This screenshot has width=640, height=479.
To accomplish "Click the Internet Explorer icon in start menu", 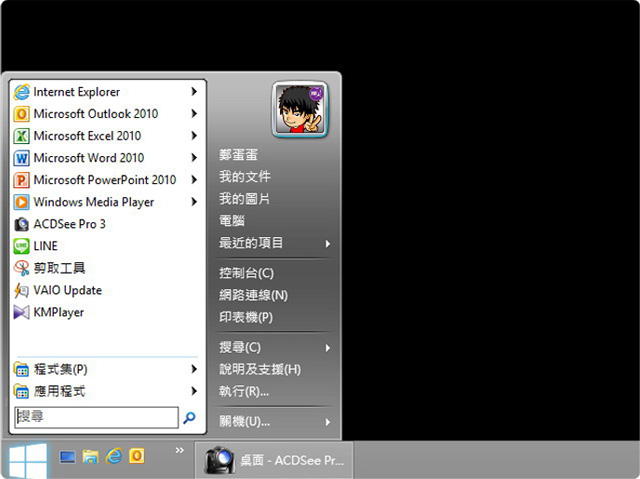I will (21, 92).
